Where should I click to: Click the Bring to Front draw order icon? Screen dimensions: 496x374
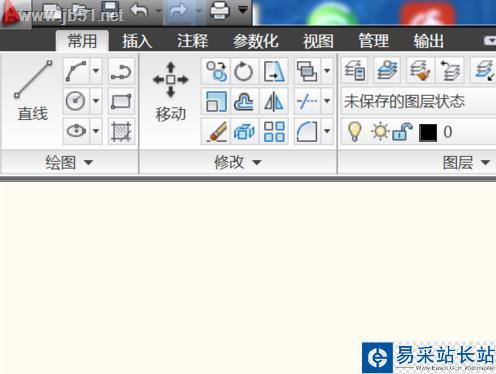pyautogui.click(x=307, y=71)
